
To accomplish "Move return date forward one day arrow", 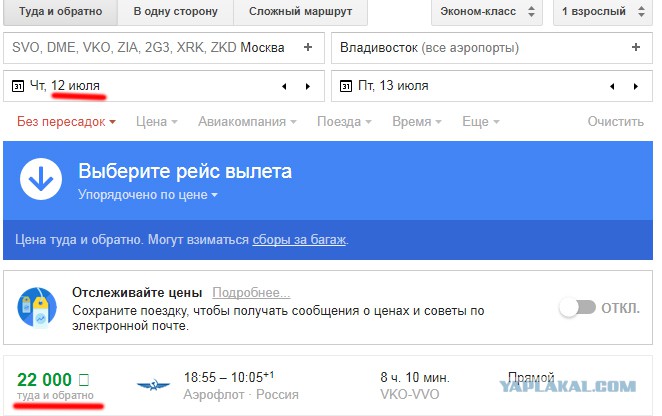I will pyautogui.click(x=636, y=87).
